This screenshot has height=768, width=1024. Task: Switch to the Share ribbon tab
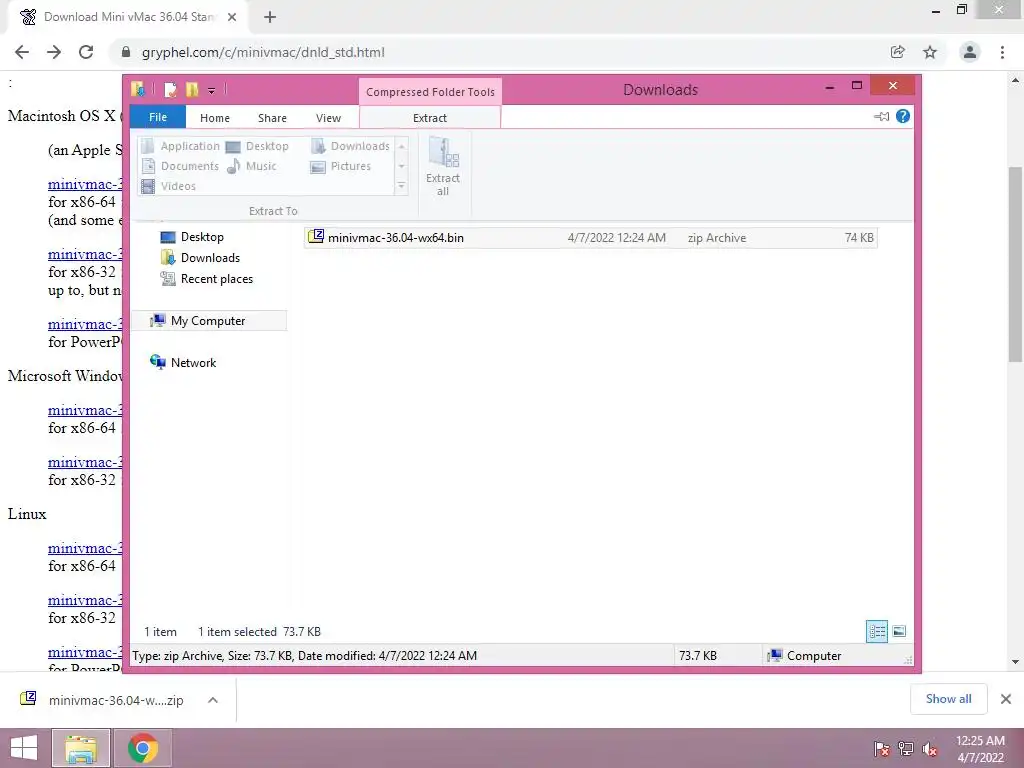272,118
